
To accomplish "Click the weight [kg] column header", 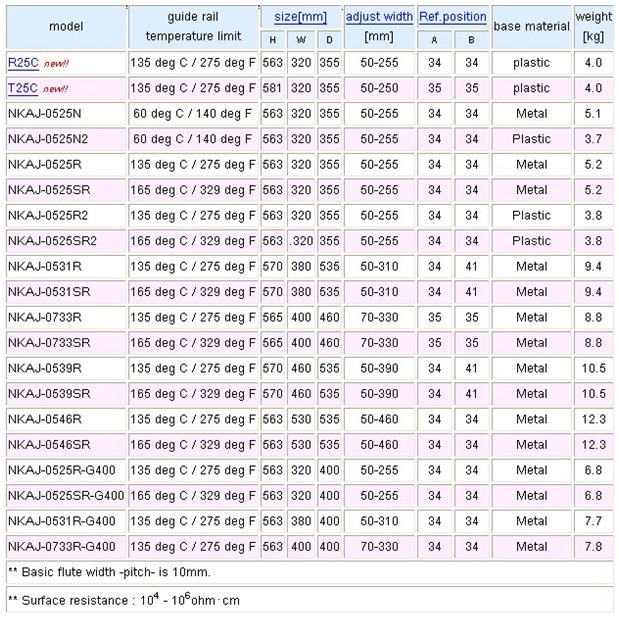I will point(593,27).
